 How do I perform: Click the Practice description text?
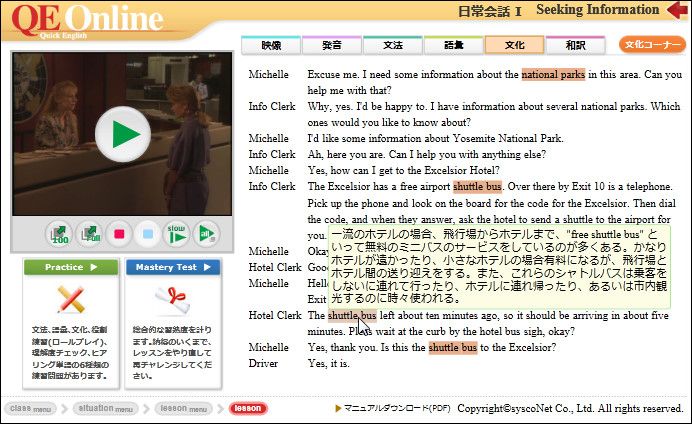click(70, 353)
